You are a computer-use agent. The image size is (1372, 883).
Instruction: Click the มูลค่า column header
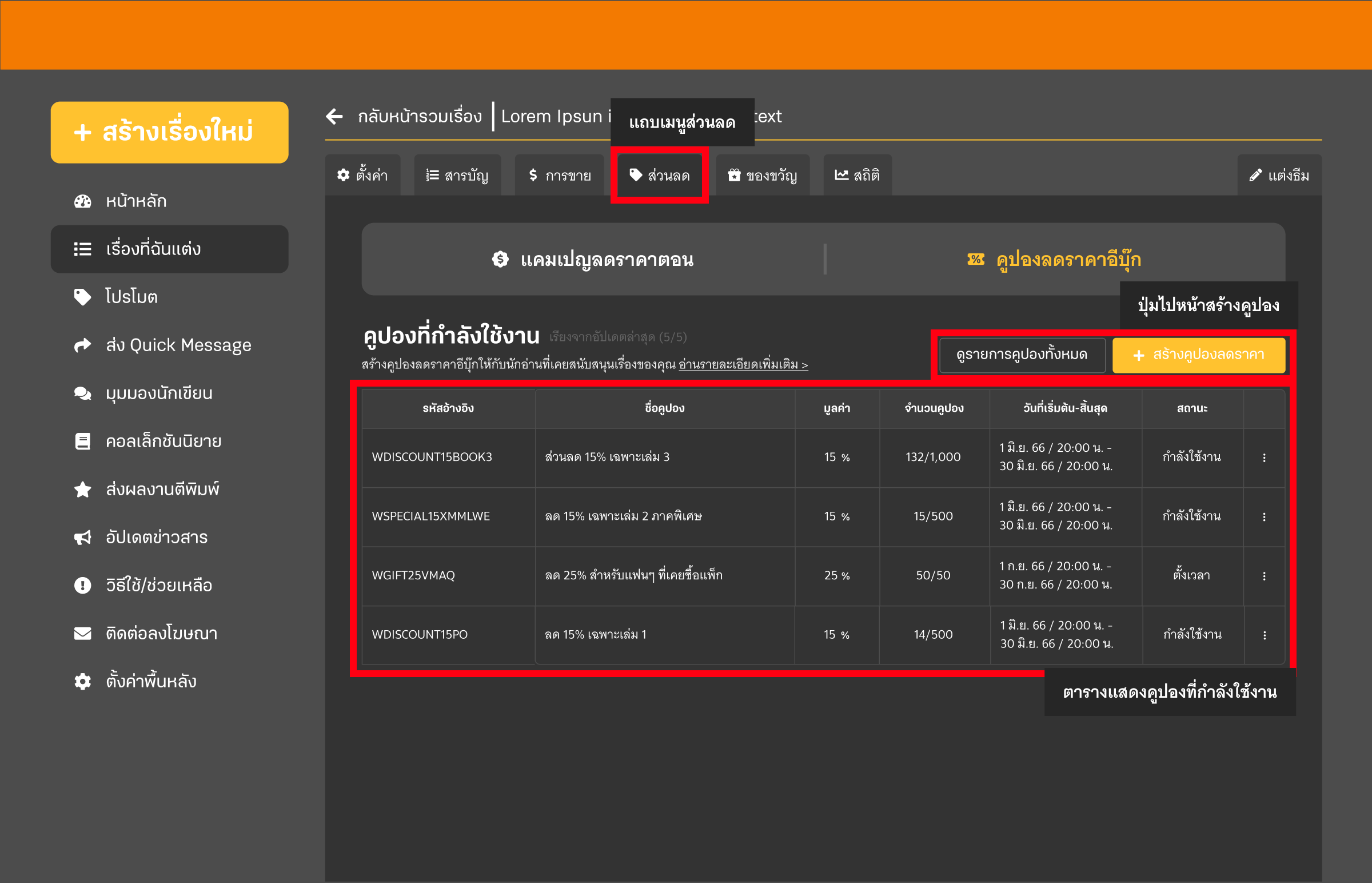837,408
